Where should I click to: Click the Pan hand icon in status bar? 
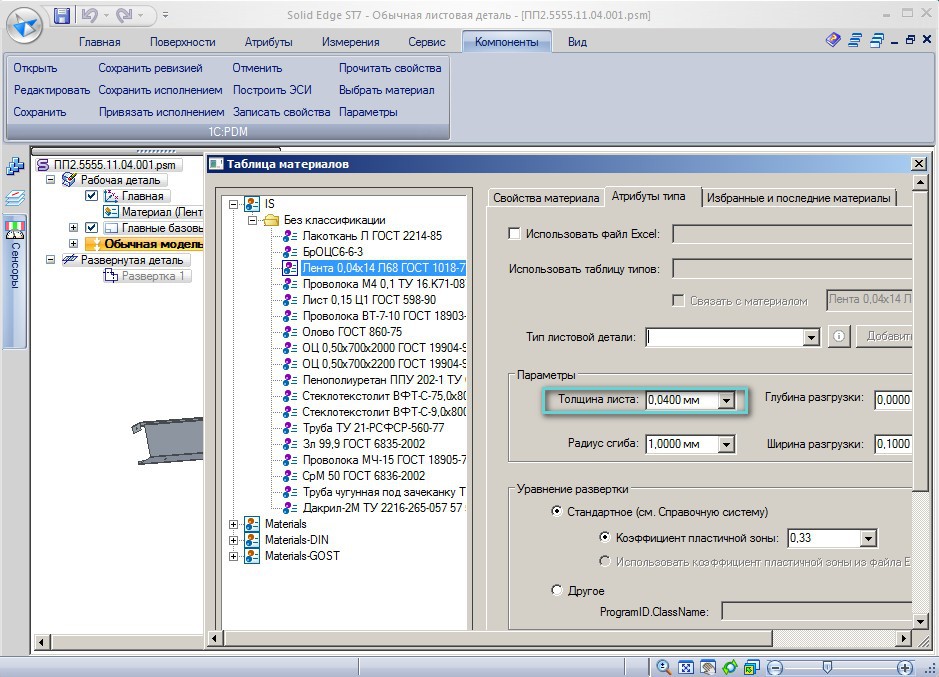coord(708,667)
